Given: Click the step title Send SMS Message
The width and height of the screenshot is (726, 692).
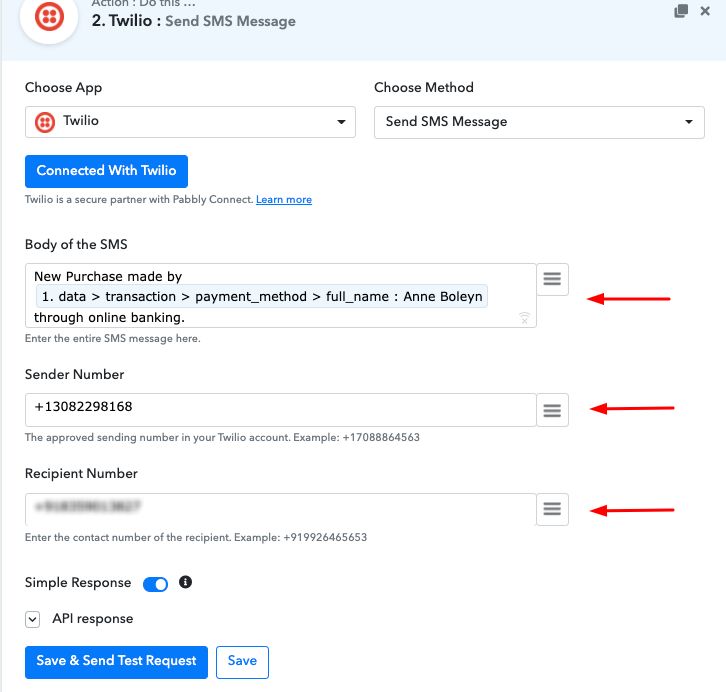Looking at the screenshot, I should [x=230, y=21].
